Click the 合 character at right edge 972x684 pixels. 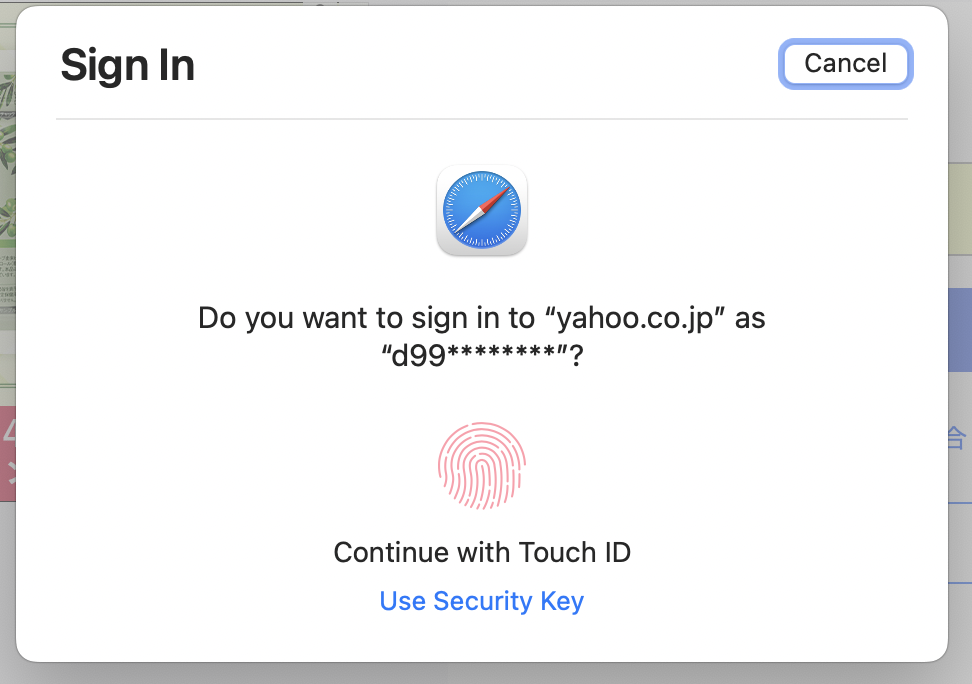click(957, 437)
